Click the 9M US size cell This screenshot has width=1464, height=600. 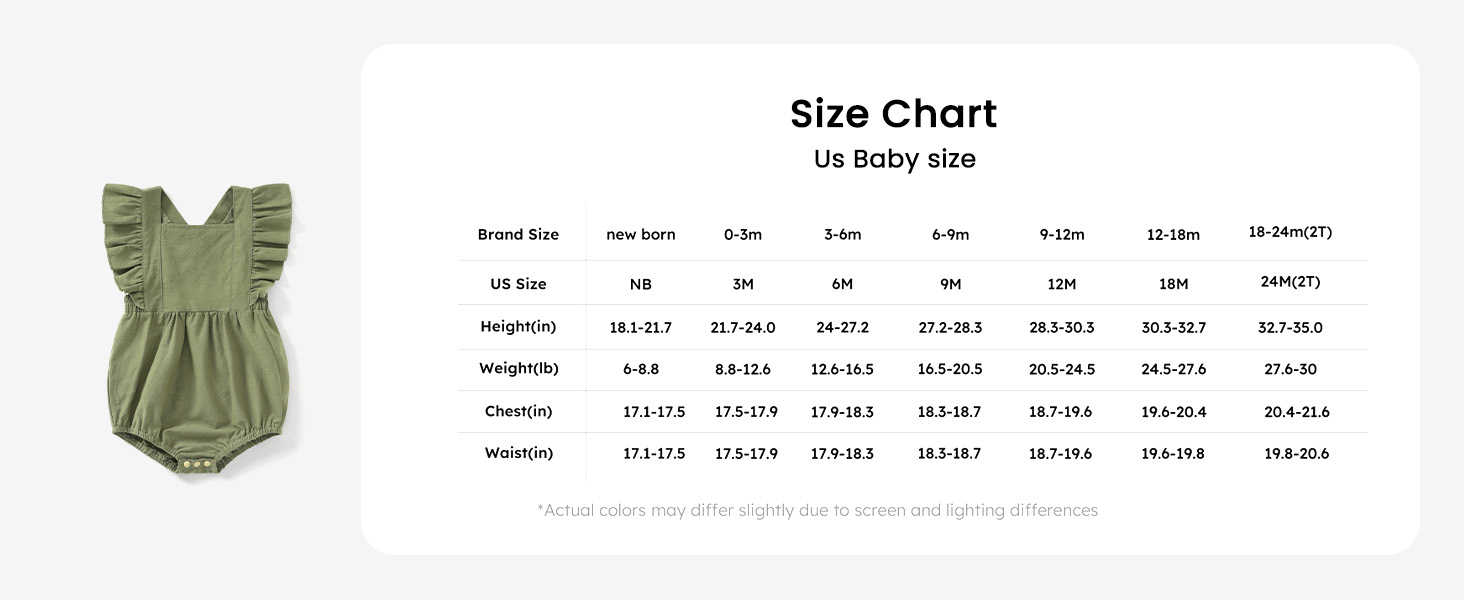pos(950,284)
